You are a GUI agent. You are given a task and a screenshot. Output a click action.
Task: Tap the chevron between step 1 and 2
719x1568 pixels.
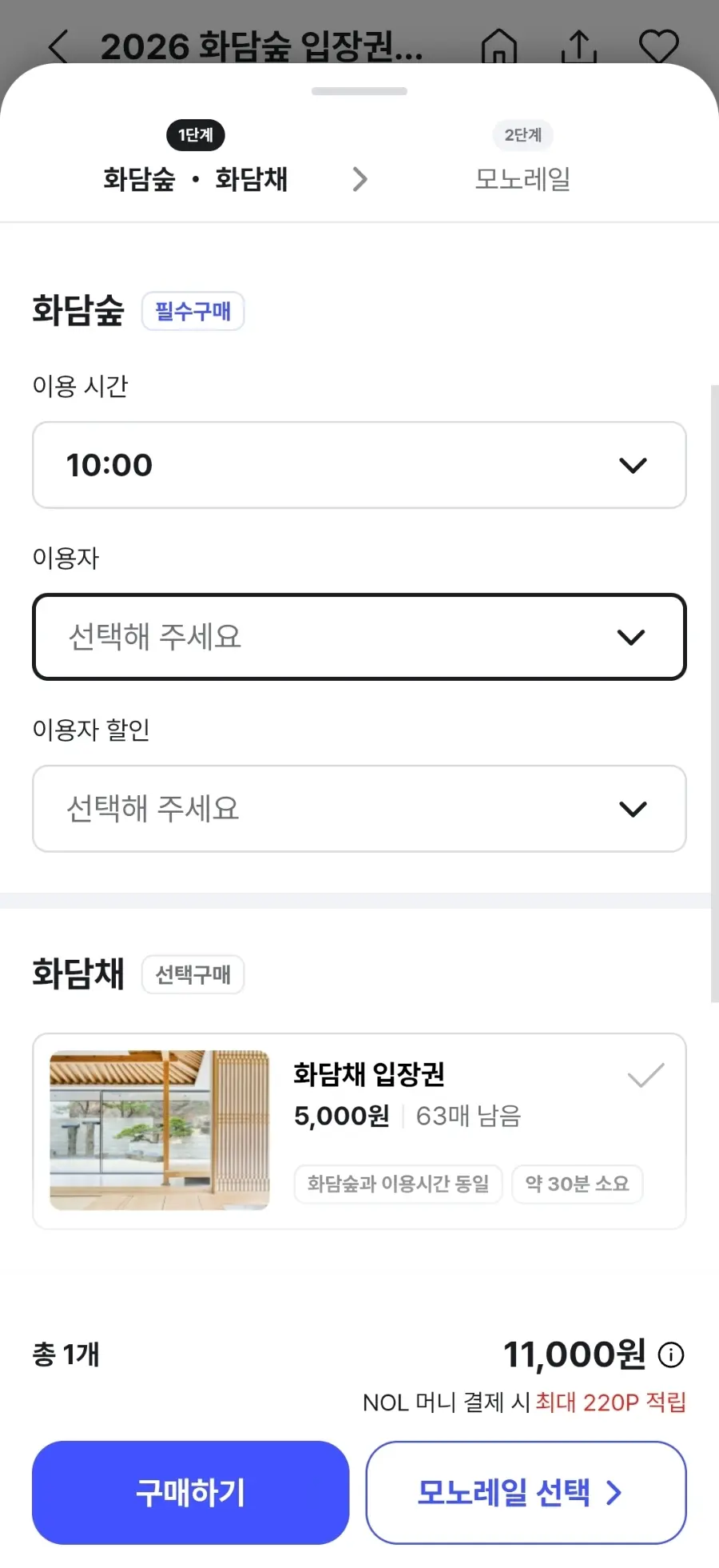(x=360, y=179)
